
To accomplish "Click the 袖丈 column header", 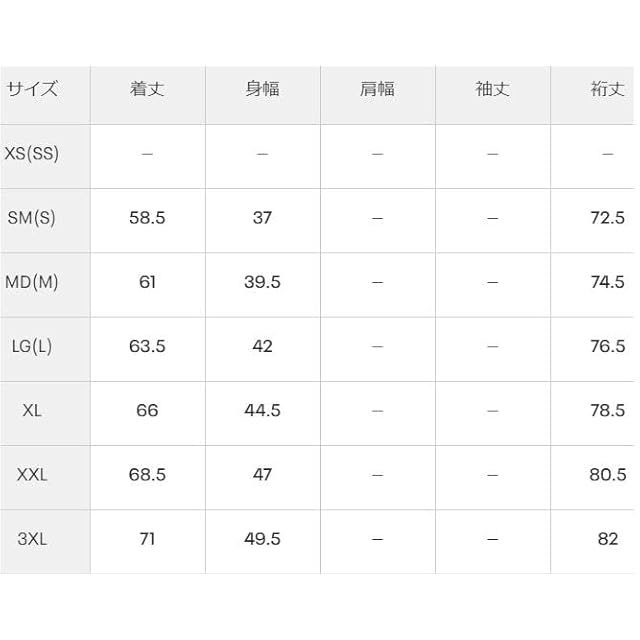I will click(492, 89).
